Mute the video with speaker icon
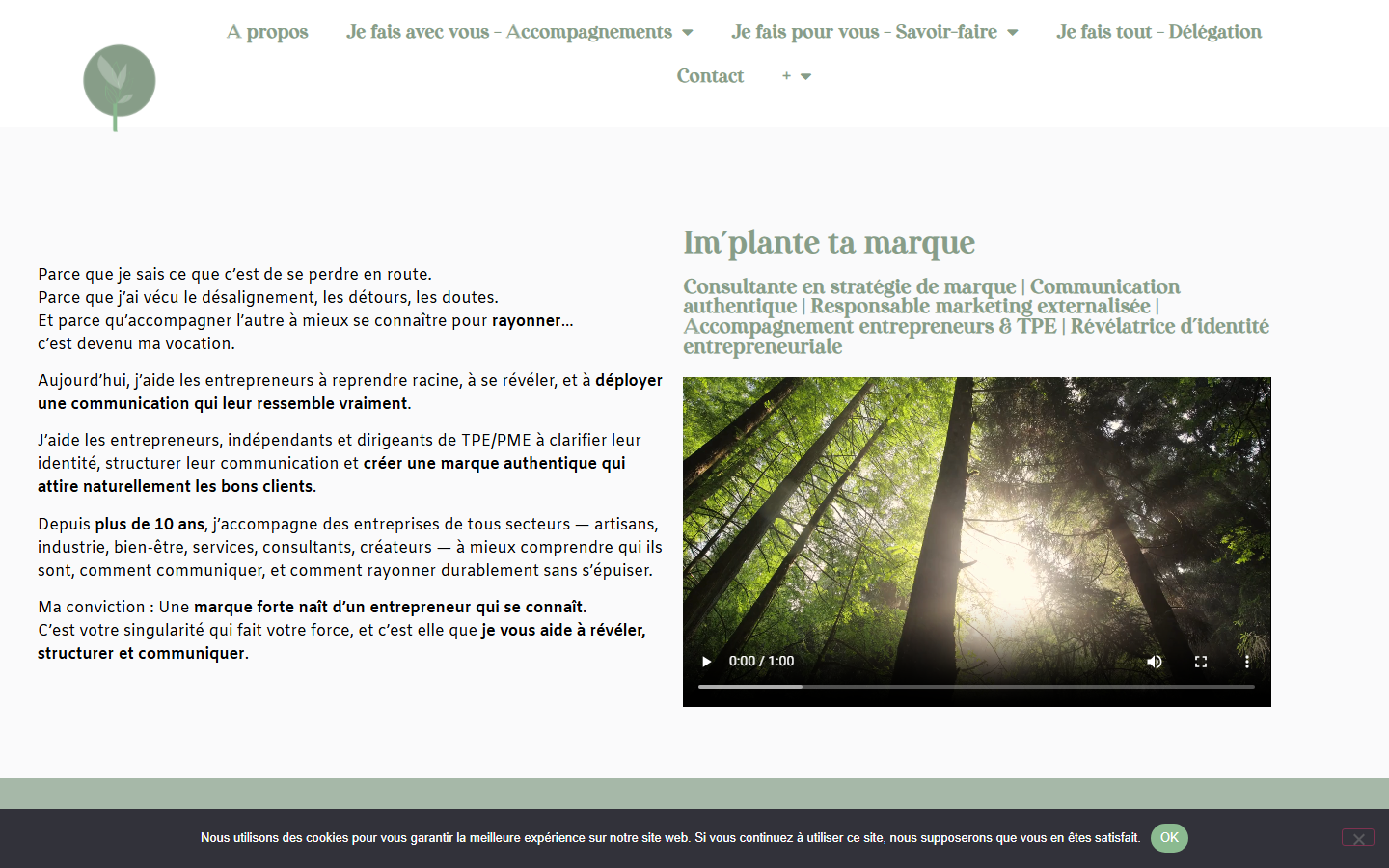 click(1155, 662)
